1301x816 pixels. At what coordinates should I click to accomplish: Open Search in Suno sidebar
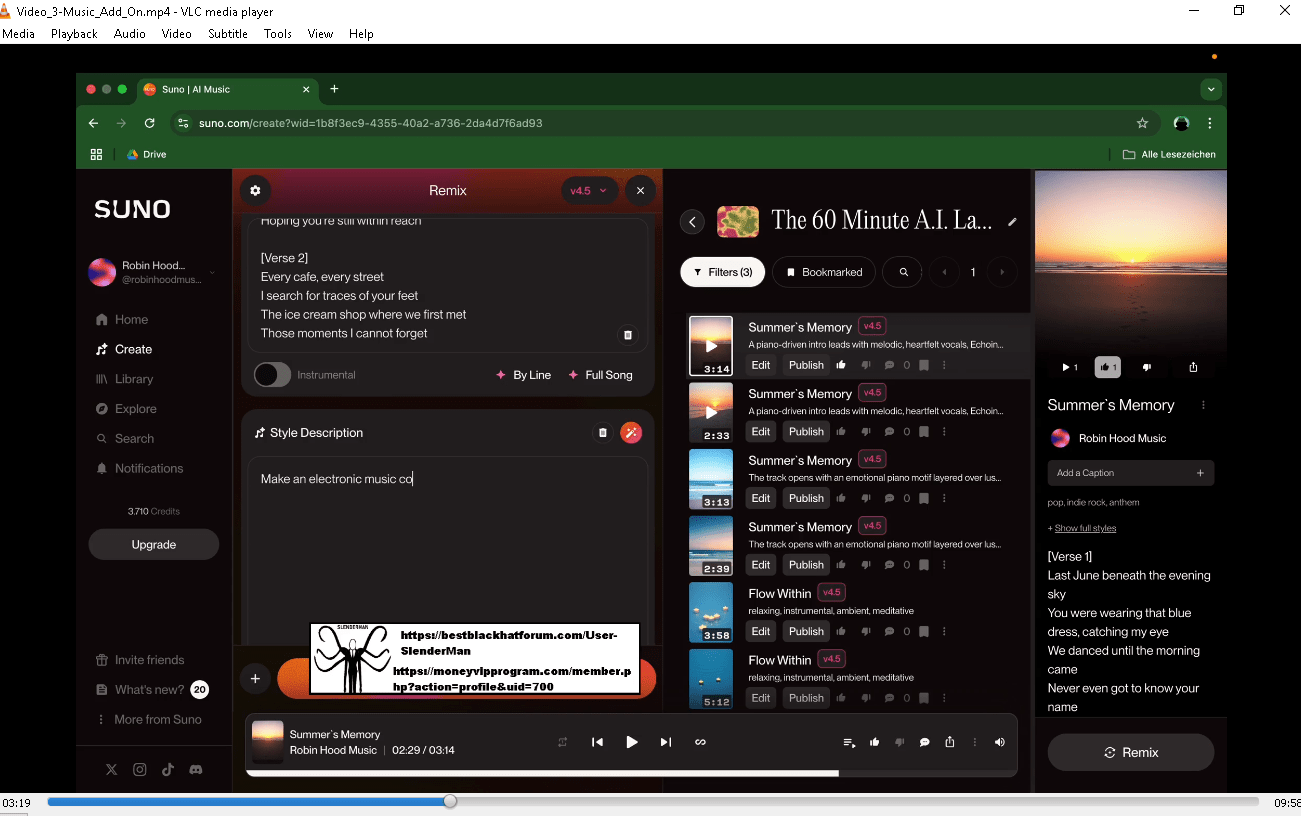tap(124, 438)
